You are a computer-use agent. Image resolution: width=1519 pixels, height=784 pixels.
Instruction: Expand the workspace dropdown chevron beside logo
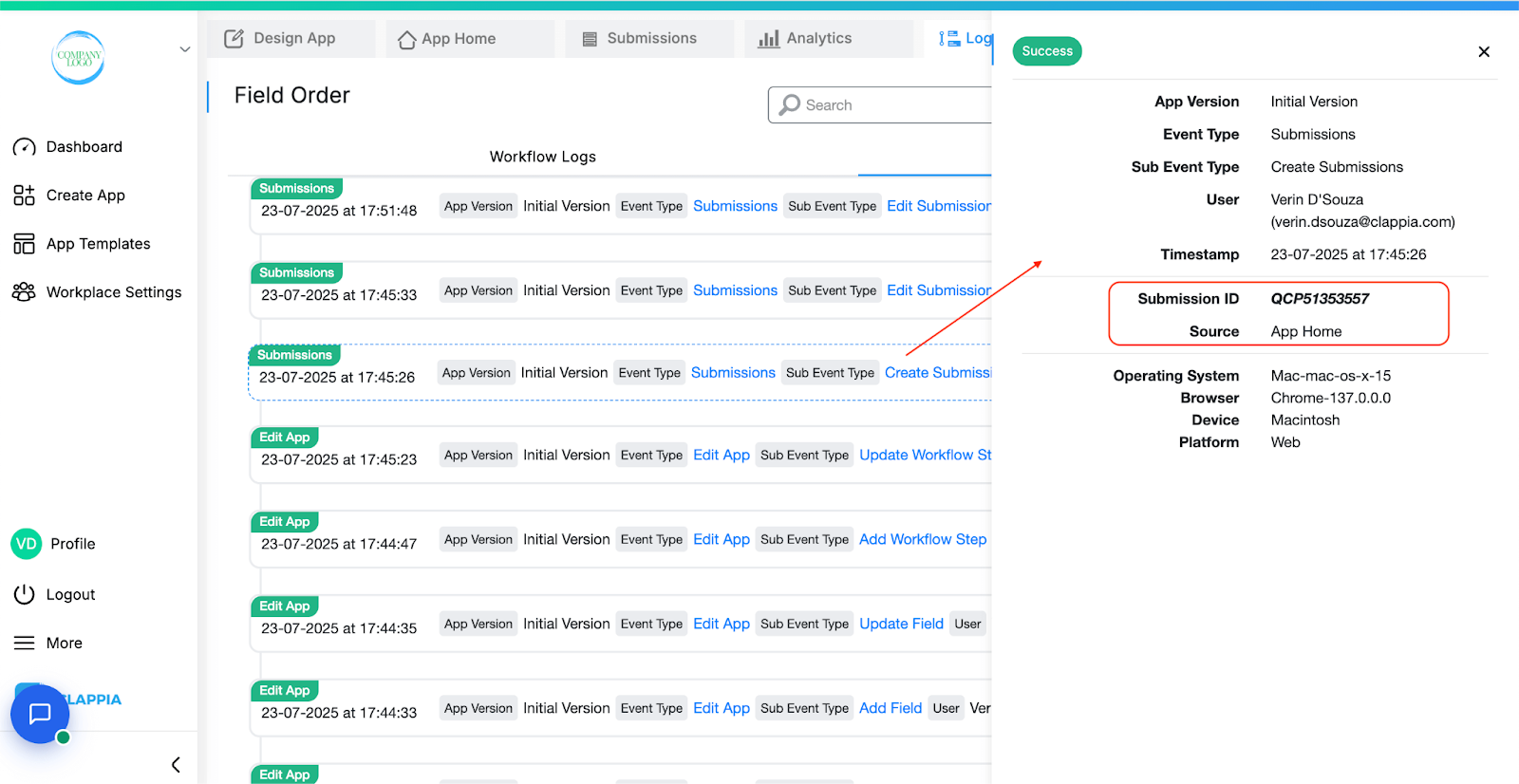point(185,49)
